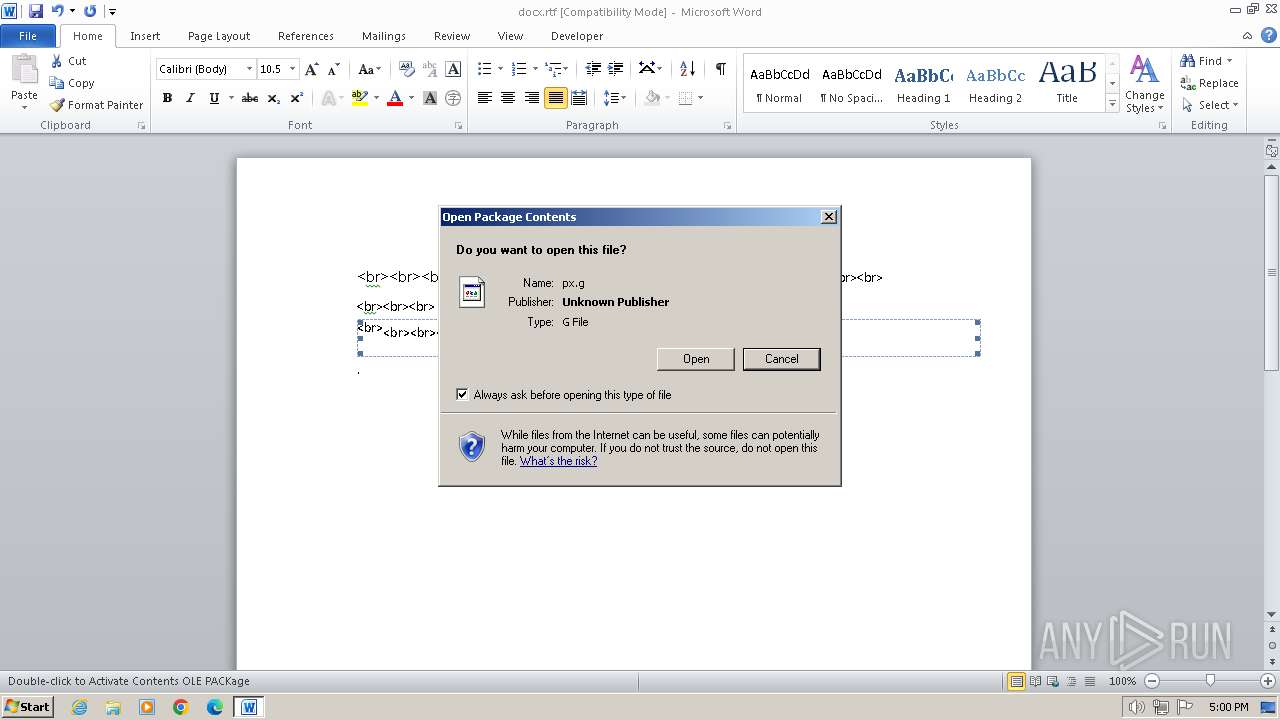1280x720 pixels.
Task: Click the Replace button
Action: (x=1209, y=83)
